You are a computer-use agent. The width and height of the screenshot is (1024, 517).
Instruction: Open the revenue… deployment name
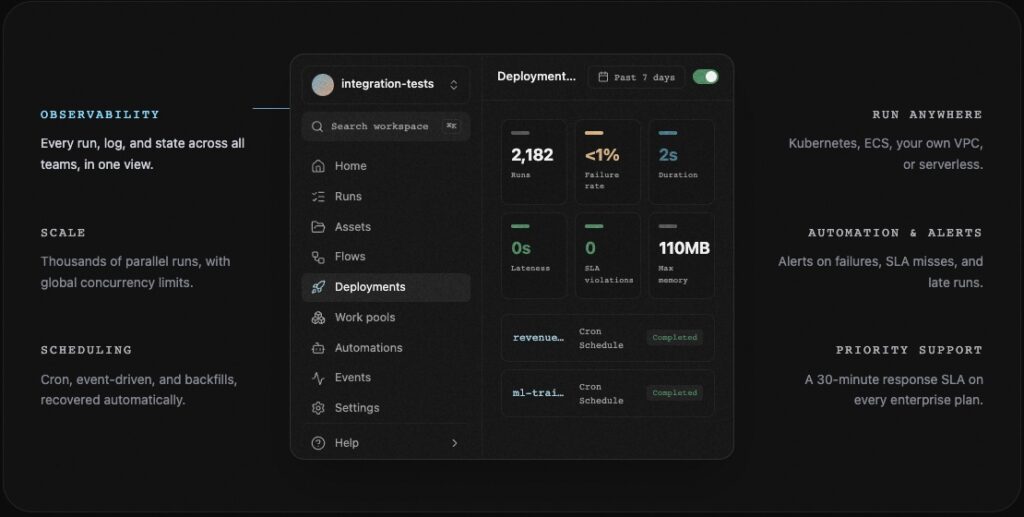click(x=538, y=338)
